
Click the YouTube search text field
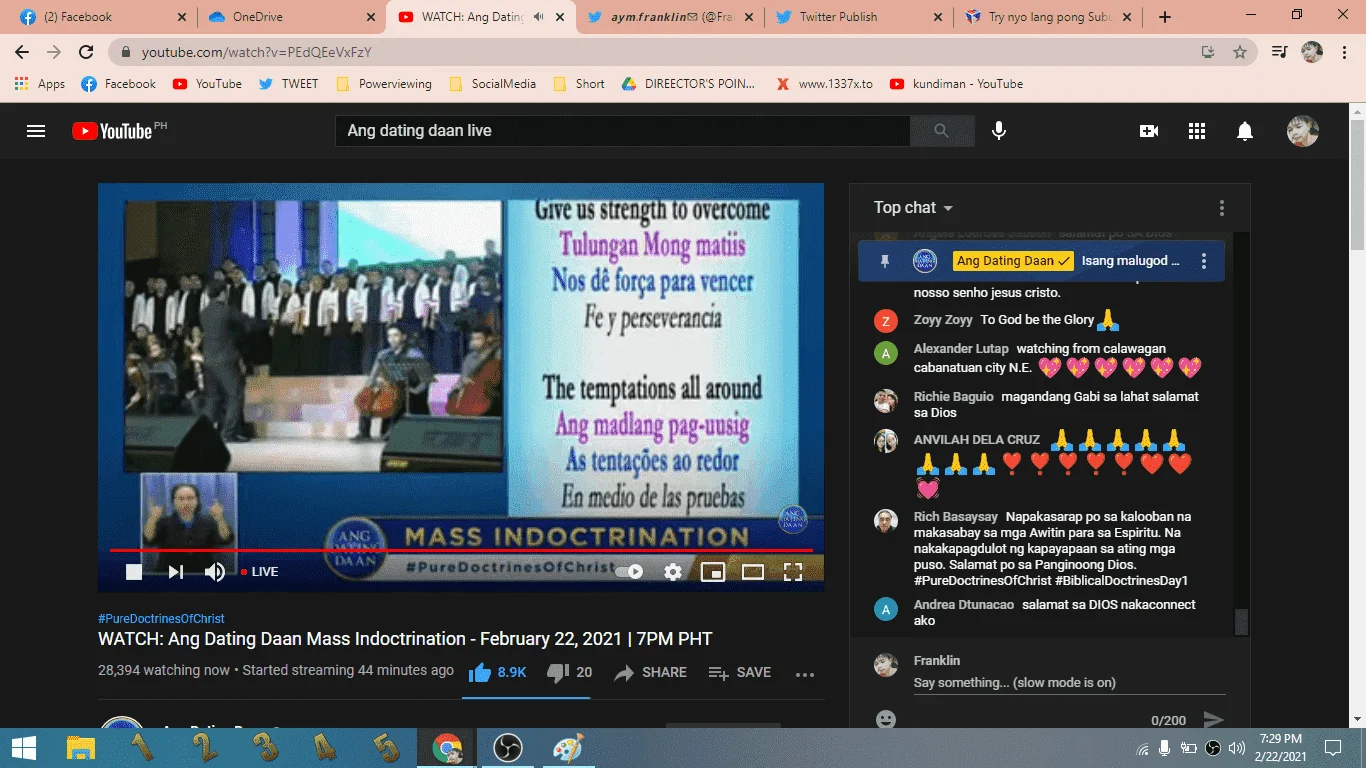pyautogui.click(x=622, y=131)
